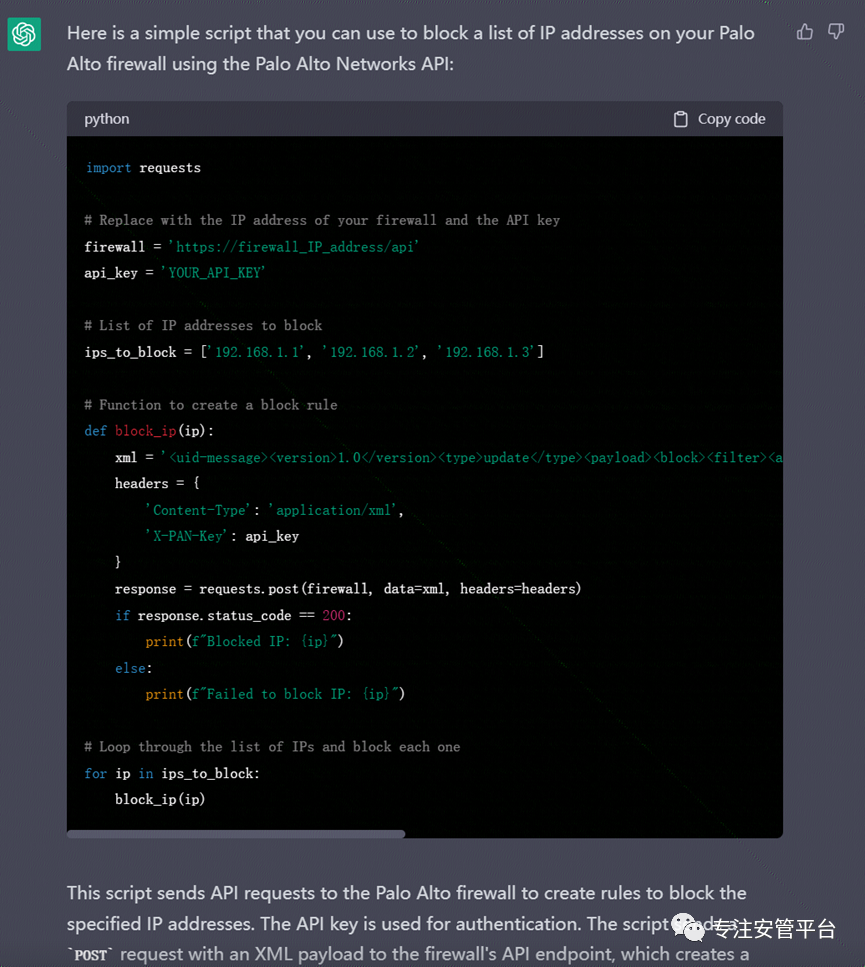Click the 'application/xml' value
Screen dimensions: 865x967
click(x=333, y=510)
